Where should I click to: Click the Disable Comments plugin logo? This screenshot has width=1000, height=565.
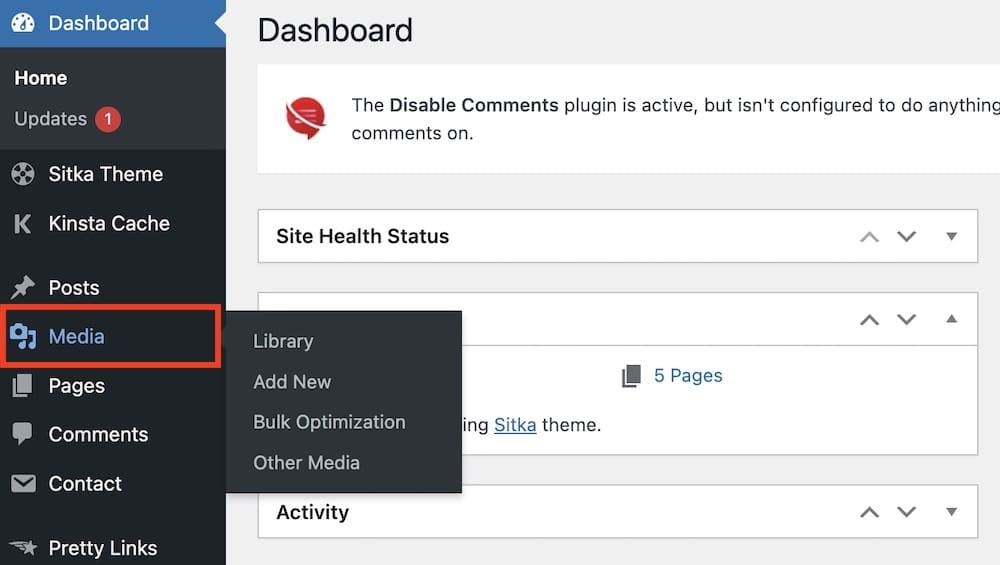click(305, 118)
